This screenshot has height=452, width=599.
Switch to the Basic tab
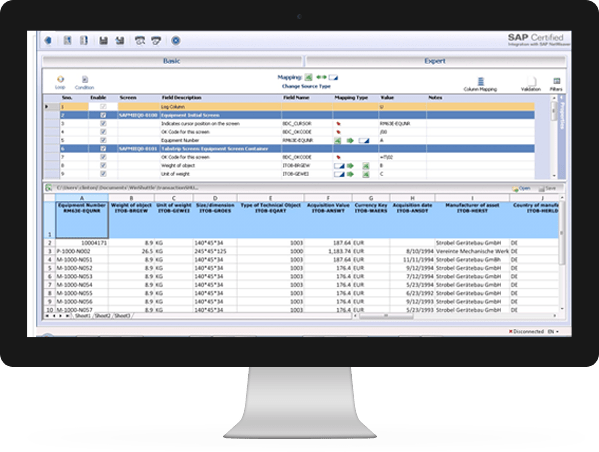coord(172,61)
